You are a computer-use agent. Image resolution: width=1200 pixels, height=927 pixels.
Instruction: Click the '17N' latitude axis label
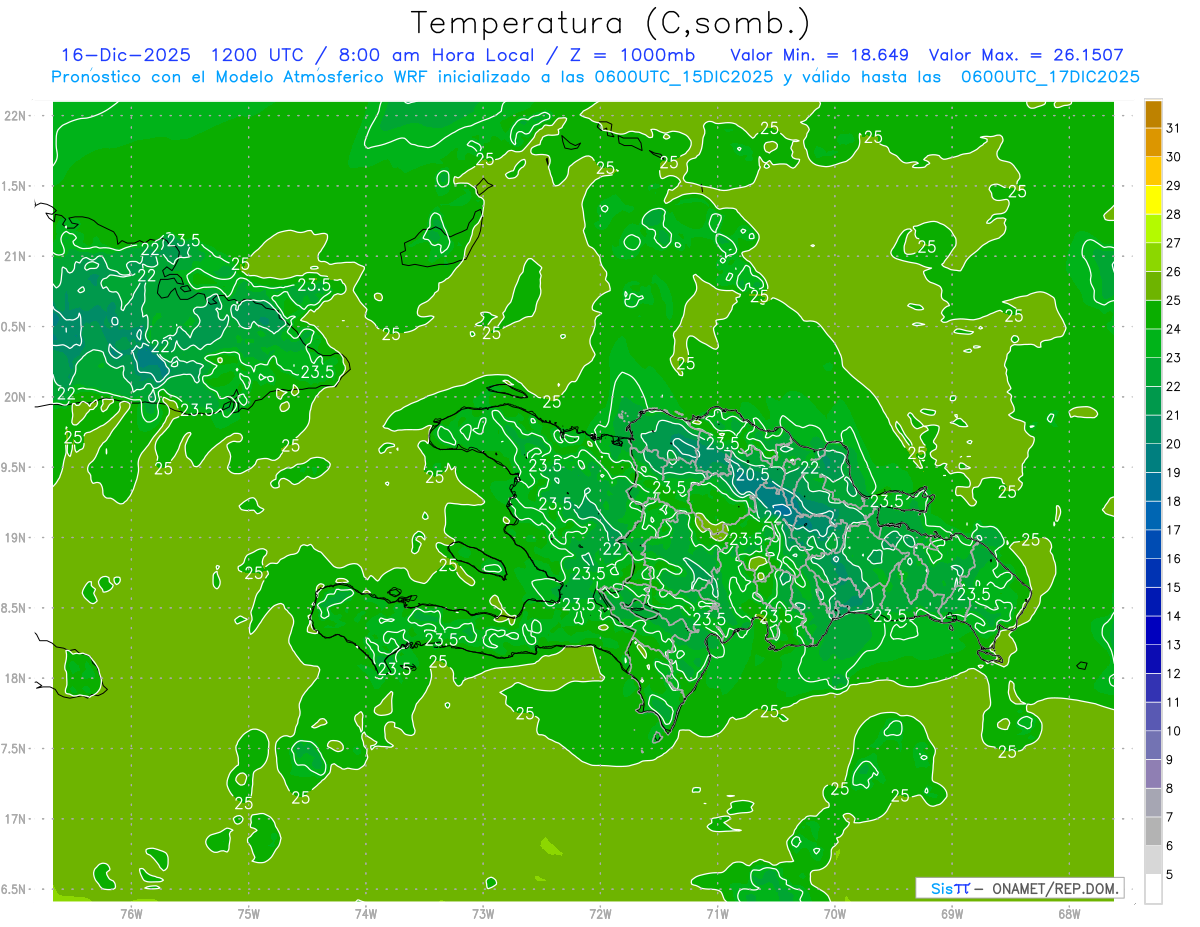[x=15, y=819]
